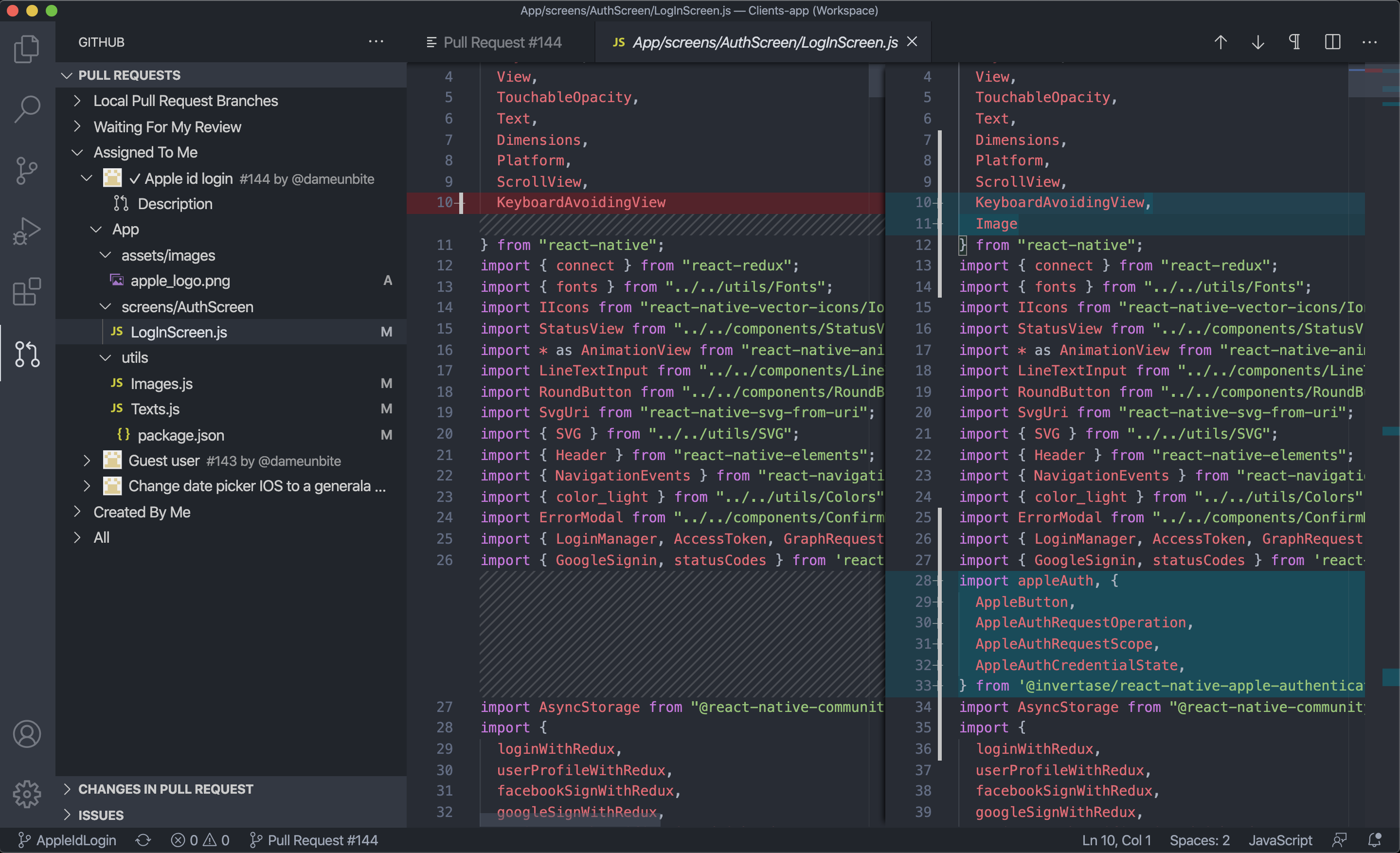This screenshot has width=1400, height=853.
Task: Open Images.js changed file
Action: [231, 383]
